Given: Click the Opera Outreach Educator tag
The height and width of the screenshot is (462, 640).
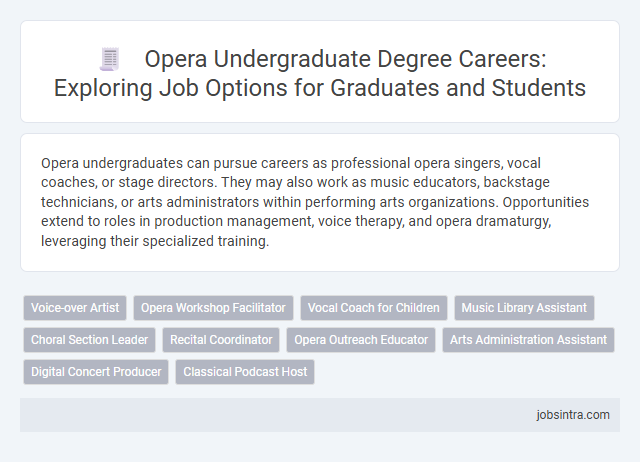Looking at the screenshot, I should pyautogui.click(x=361, y=340).
